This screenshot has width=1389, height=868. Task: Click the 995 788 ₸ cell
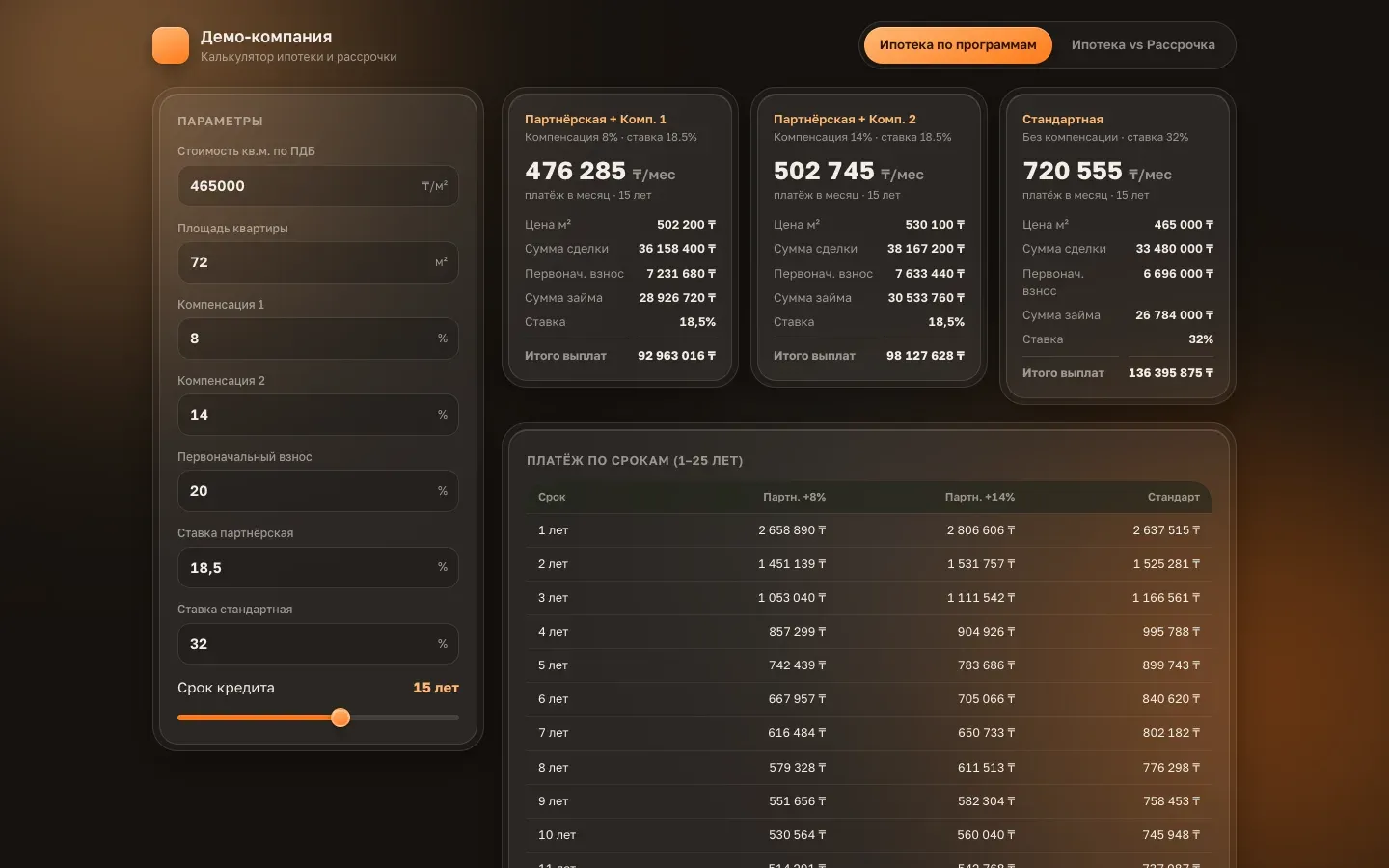click(1171, 632)
